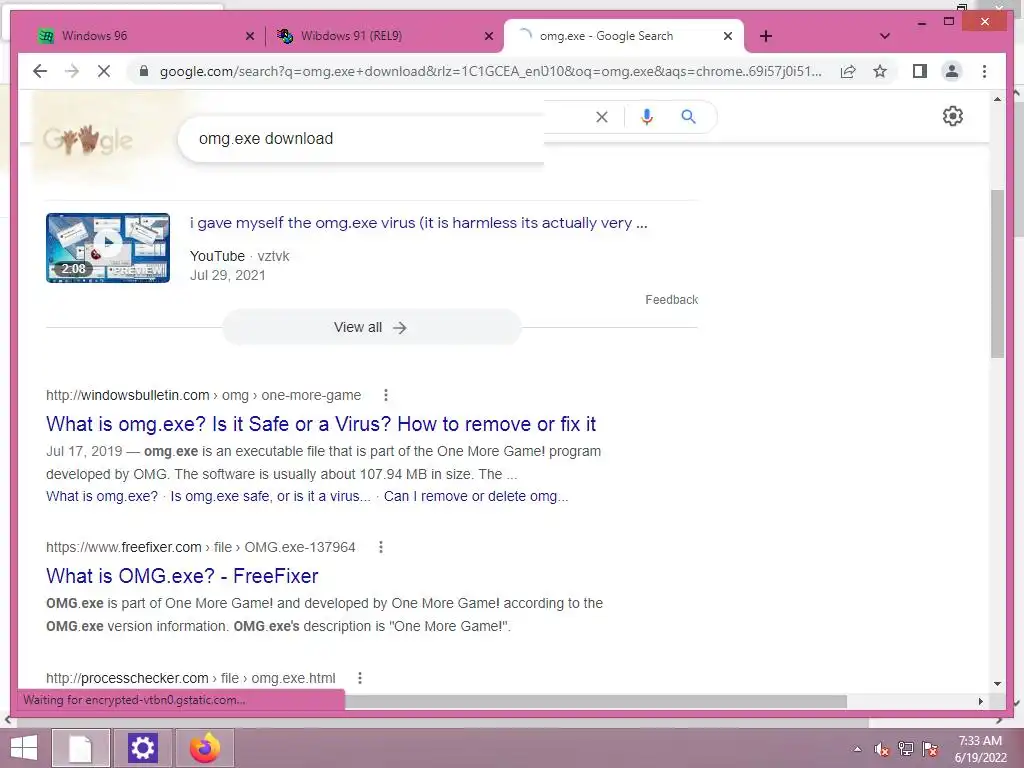Close the Windows 96 tab

249,36
